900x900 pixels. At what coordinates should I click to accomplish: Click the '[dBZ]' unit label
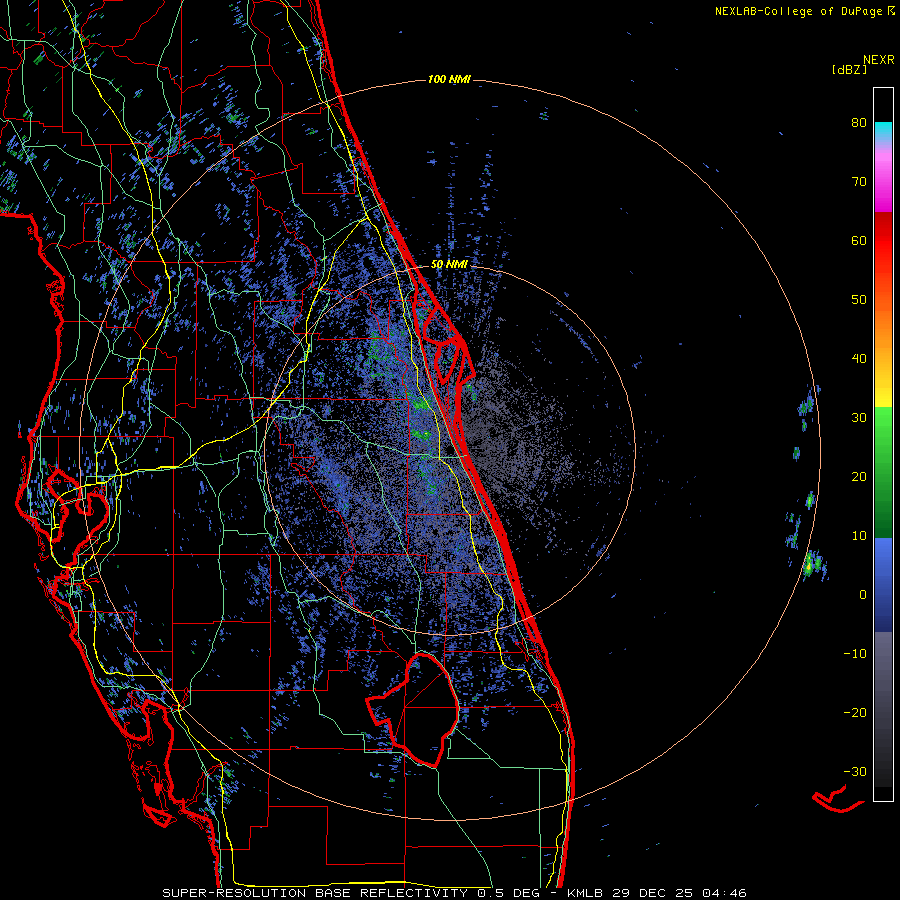(849, 69)
